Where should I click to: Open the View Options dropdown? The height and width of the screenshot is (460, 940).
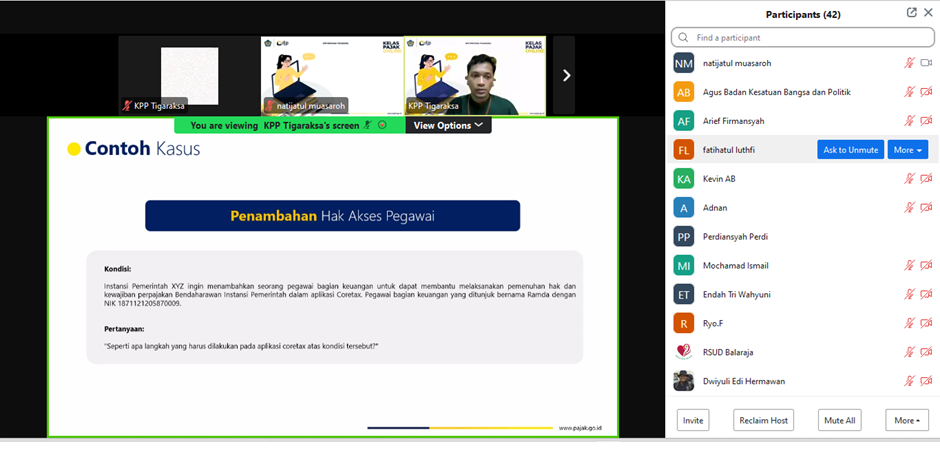tap(448, 125)
